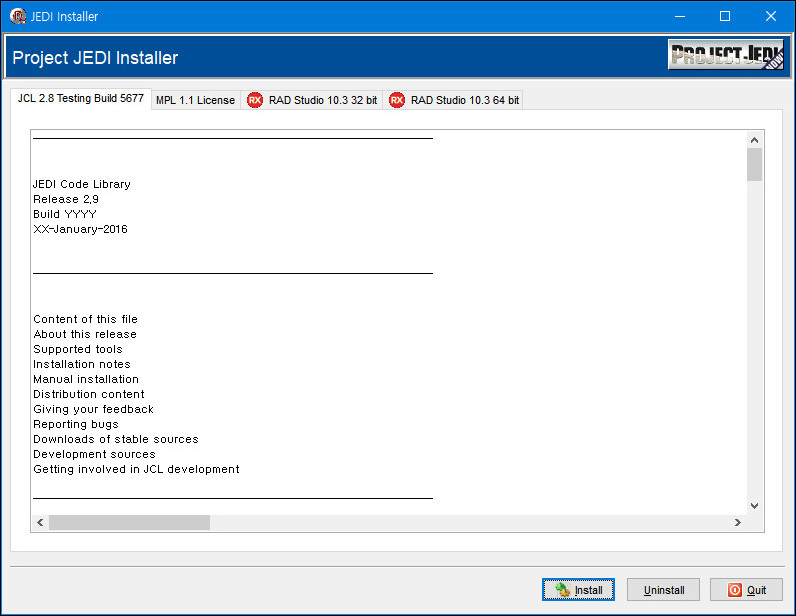Click the 'Distribution content' line
Viewport: 796px width, 616px height.
(x=89, y=394)
